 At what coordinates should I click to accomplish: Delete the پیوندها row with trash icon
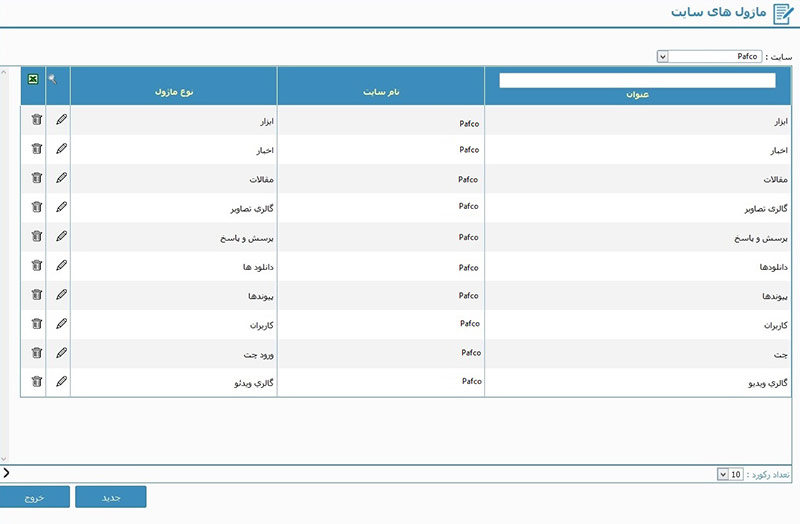click(x=37, y=294)
